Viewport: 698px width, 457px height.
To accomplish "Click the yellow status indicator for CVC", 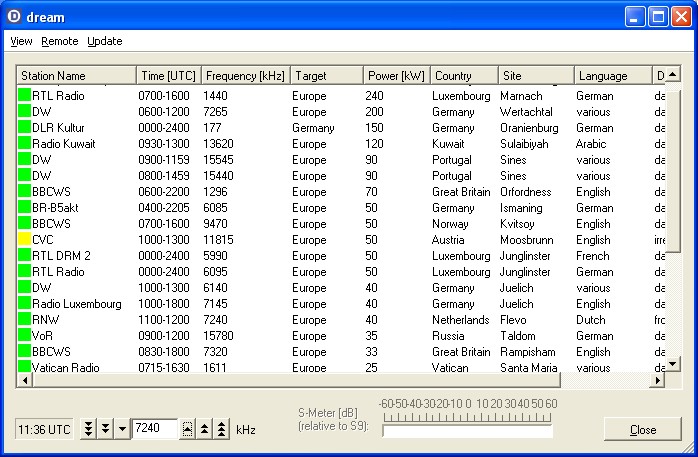I will (x=24, y=240).
